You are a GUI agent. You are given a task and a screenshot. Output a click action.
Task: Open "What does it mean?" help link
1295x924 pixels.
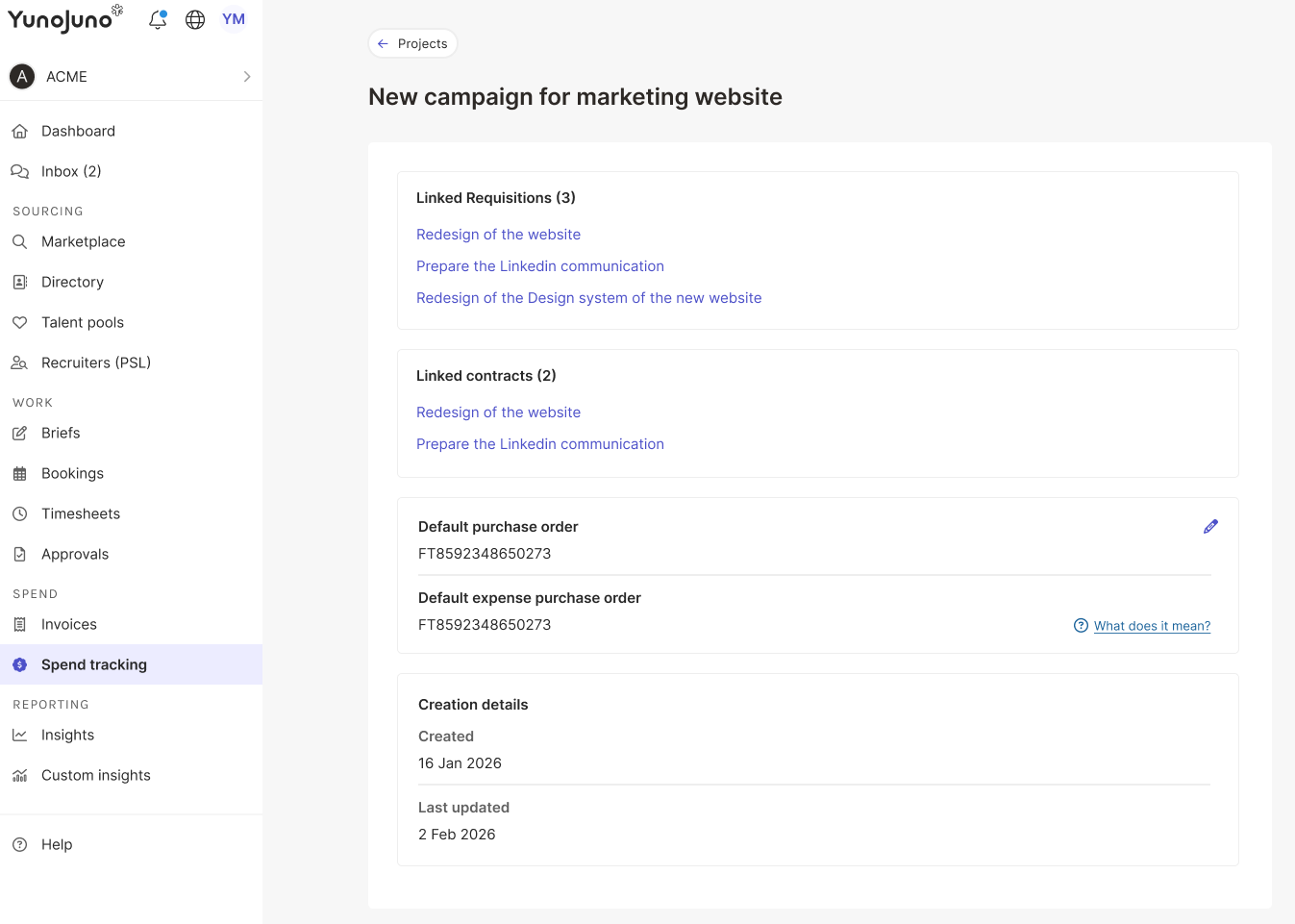(x=1152, y=626)
